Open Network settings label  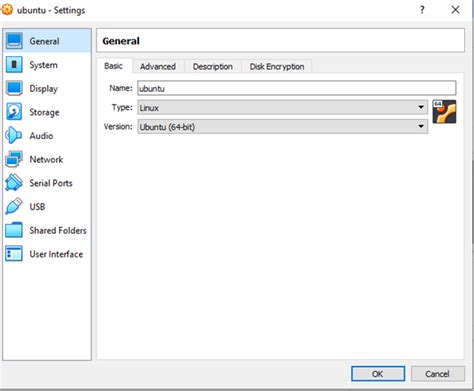click(46, 159)
